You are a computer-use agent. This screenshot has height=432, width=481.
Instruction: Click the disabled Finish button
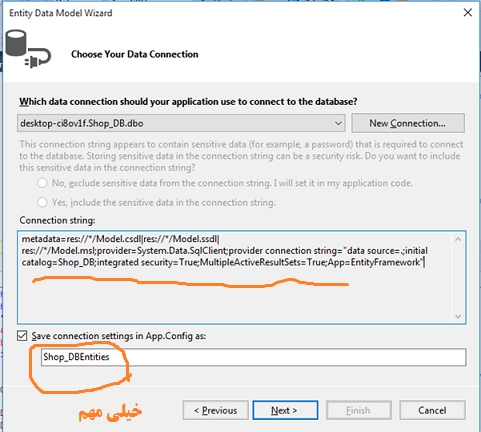[358, 410]
